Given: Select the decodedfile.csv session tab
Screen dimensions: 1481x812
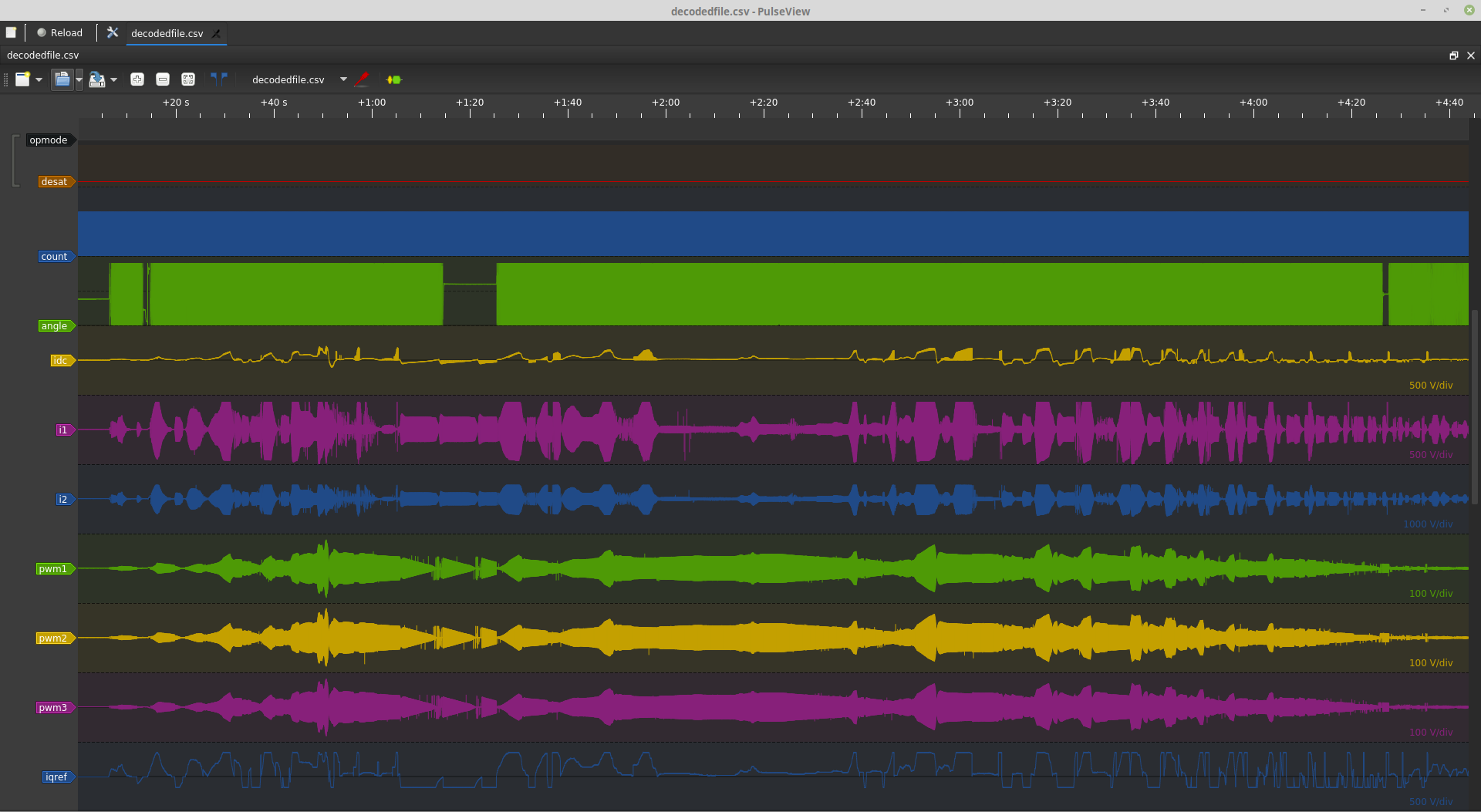Looking at the screenshot, I should (x=167, y=33).
